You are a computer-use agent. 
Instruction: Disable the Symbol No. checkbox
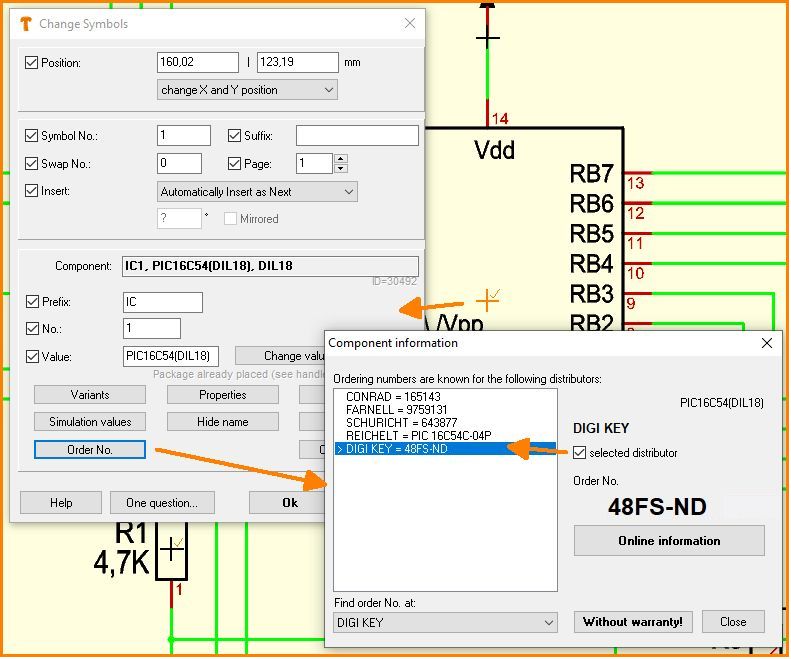click(31, 136)
